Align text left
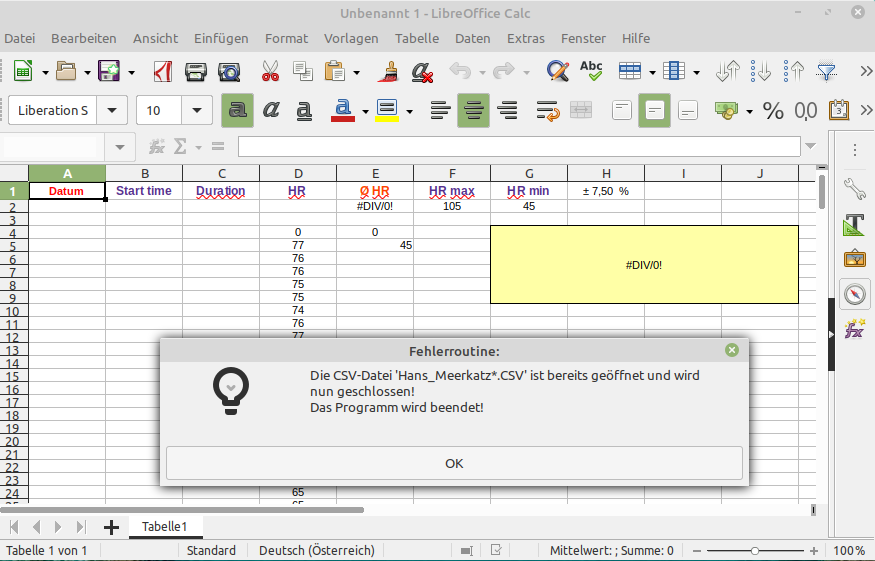Image resolution: width=875 pixels, height=561 pixels. tap(440, 110)
